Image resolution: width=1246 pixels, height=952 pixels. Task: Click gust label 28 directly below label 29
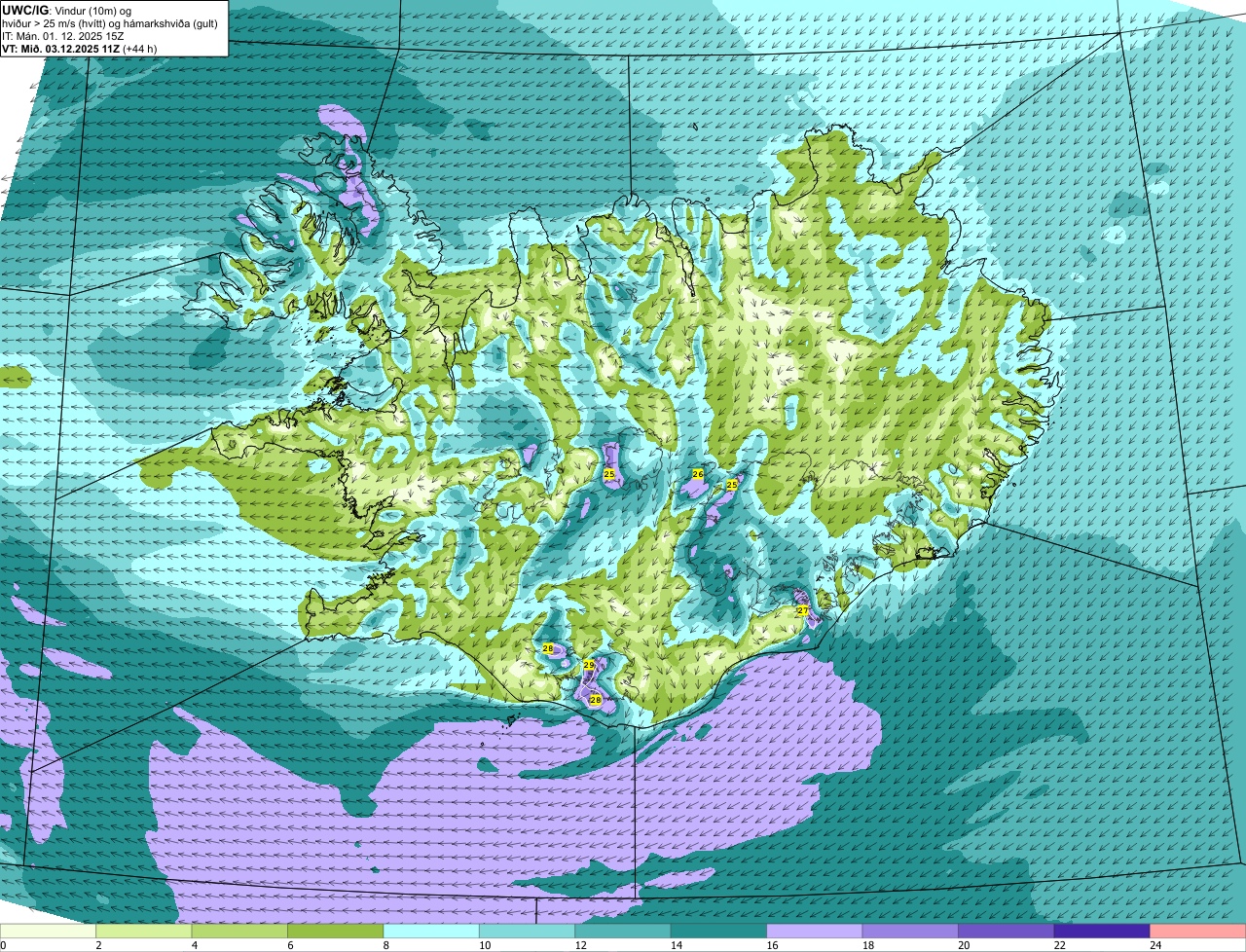[x=595, y=700]
